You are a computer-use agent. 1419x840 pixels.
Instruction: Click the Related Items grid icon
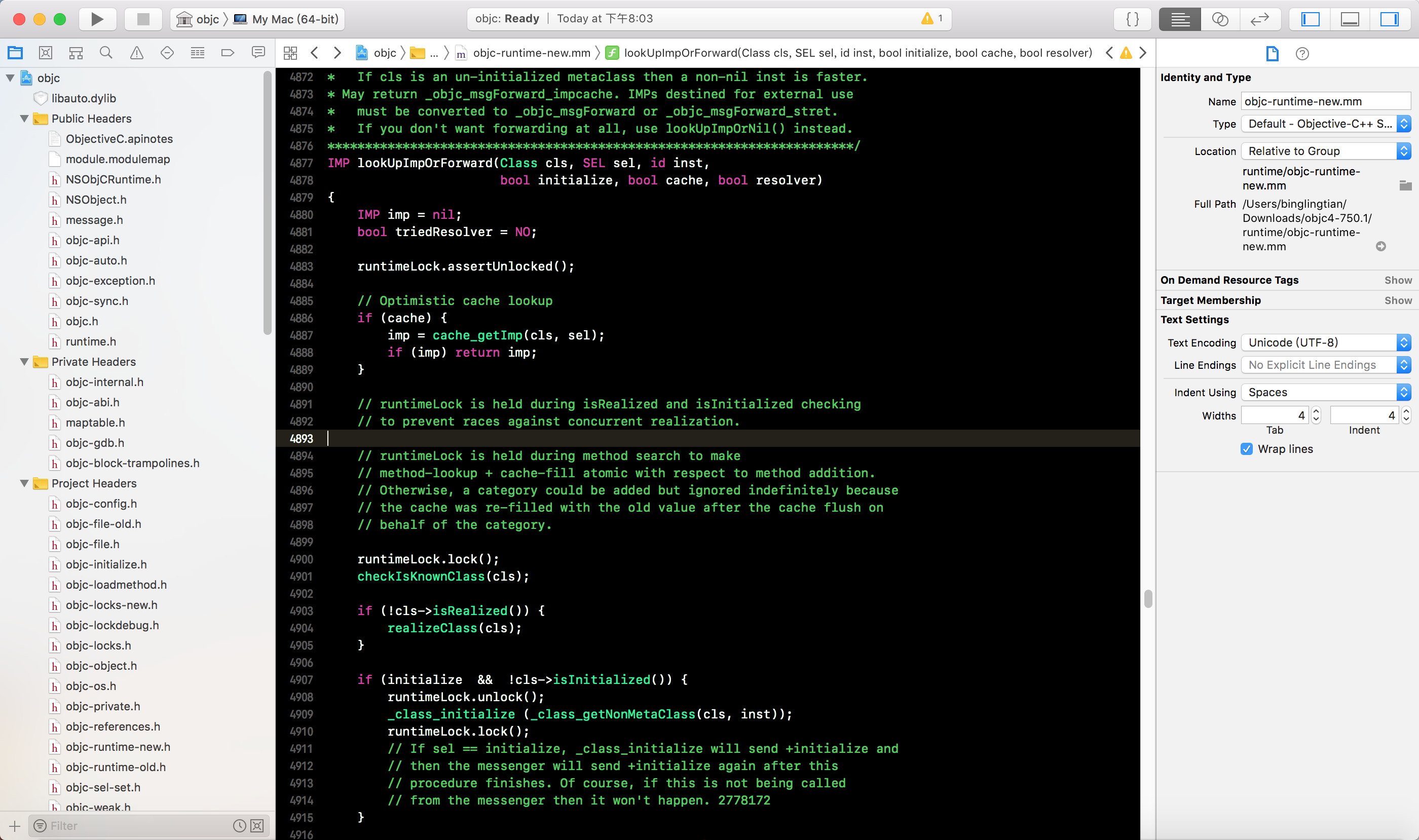coord(290,53)
